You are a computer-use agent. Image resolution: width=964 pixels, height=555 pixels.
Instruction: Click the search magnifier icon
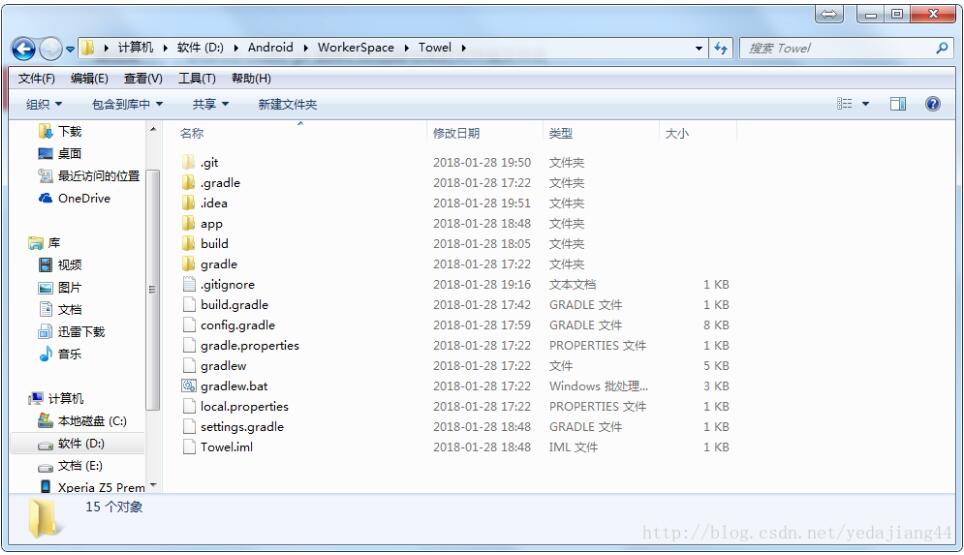[942, 48]
